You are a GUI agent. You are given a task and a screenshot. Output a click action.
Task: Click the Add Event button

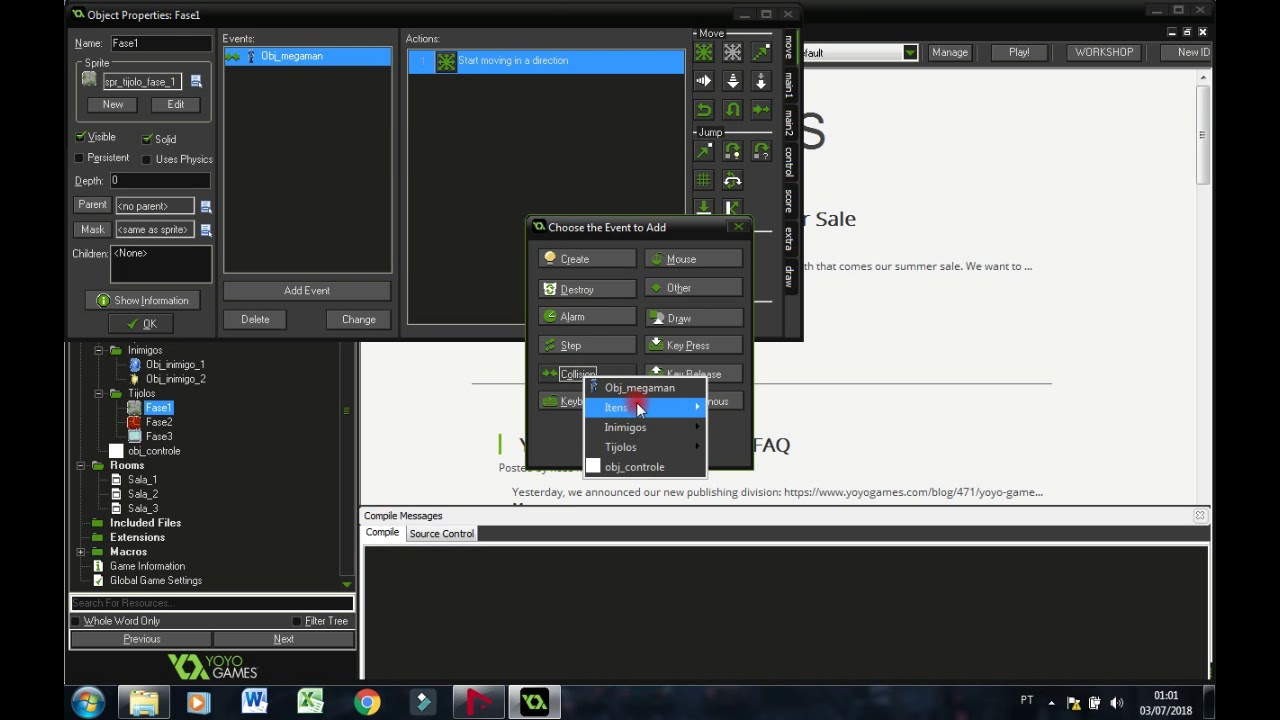click(x=307, y=291)
